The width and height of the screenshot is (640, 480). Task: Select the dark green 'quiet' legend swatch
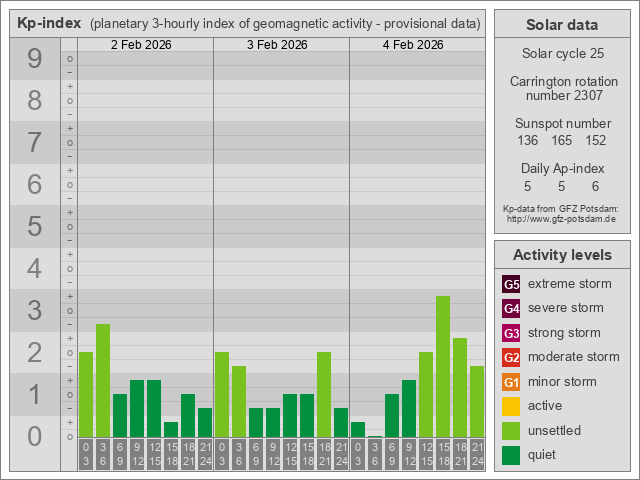tap(511, 455)
